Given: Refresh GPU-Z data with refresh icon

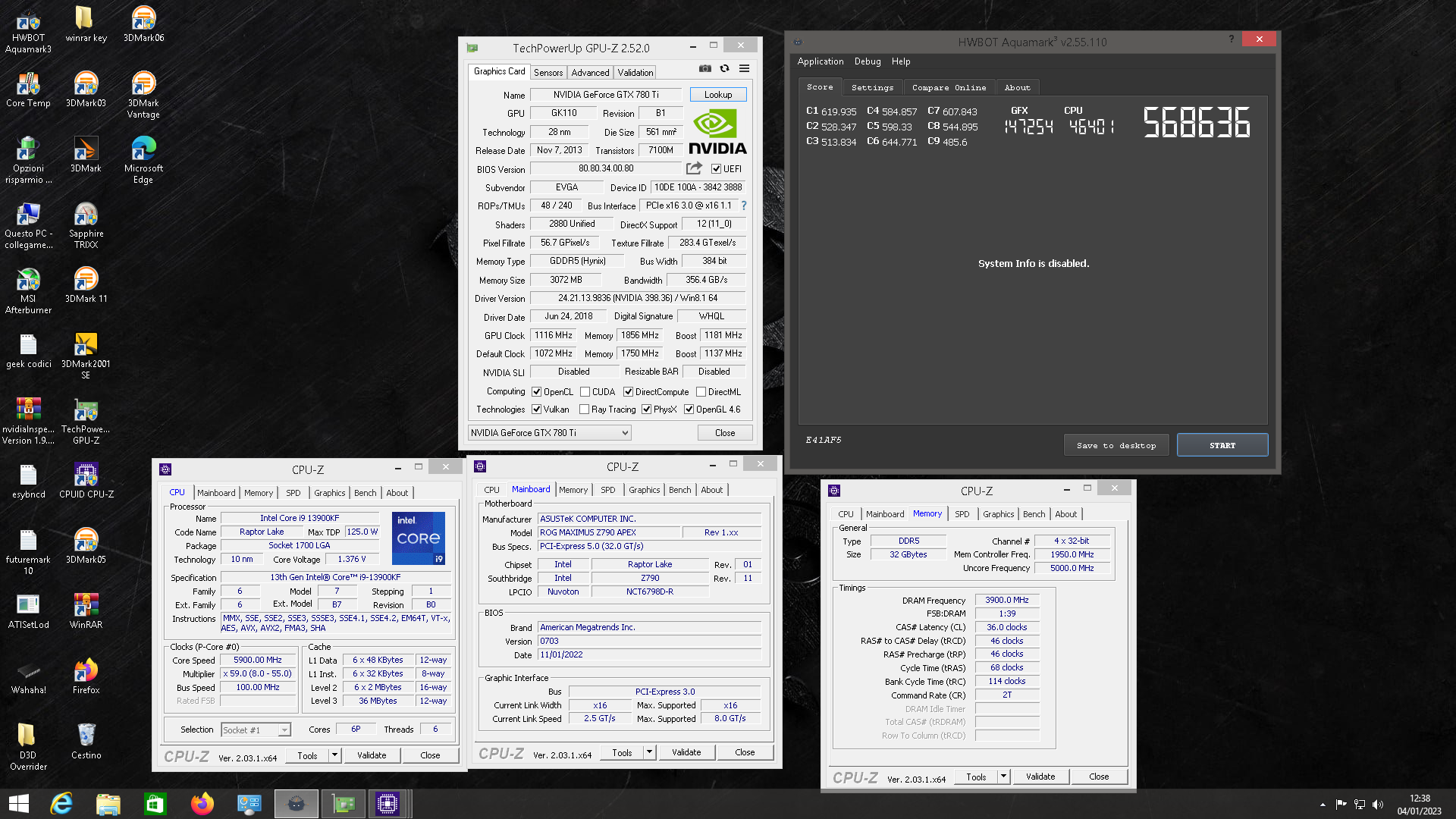Looking at the screenshot, I should (725, 68).
